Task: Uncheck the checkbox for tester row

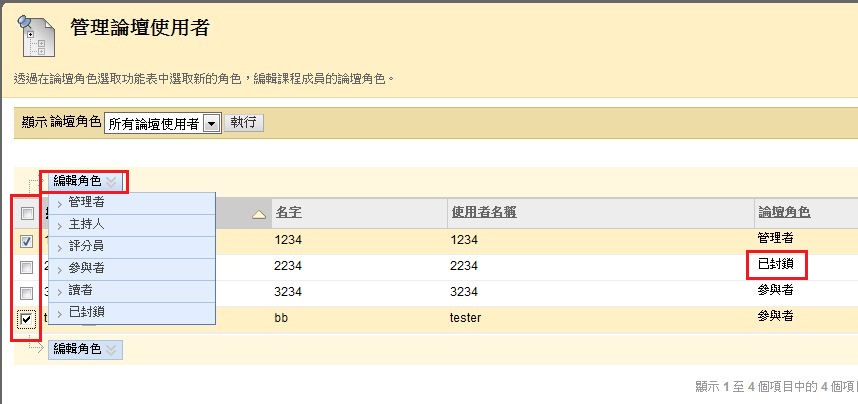Action: click(27, 318)
